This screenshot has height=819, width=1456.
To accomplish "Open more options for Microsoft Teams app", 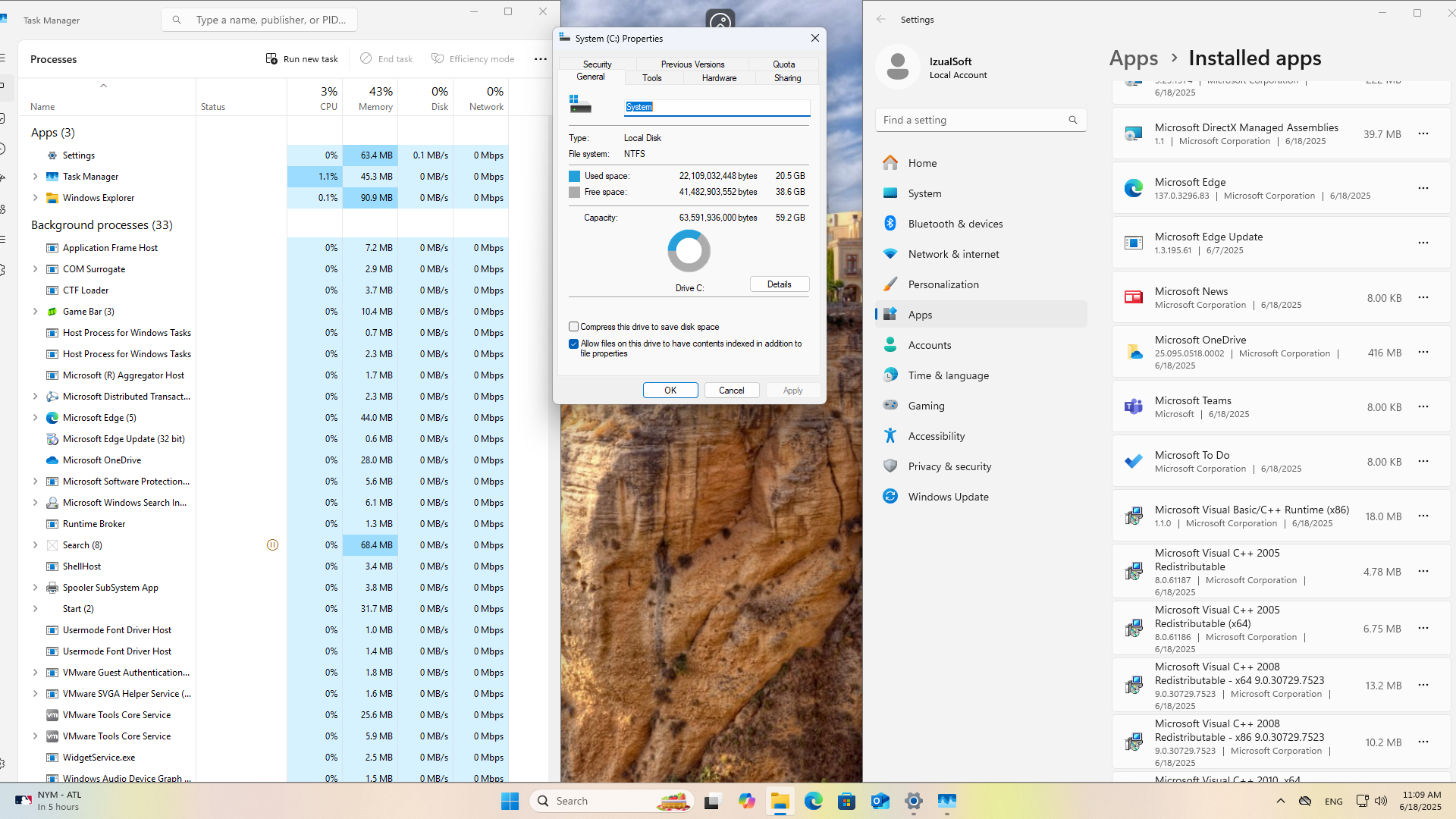I will pyautogui.click(x=1423, y=406).
